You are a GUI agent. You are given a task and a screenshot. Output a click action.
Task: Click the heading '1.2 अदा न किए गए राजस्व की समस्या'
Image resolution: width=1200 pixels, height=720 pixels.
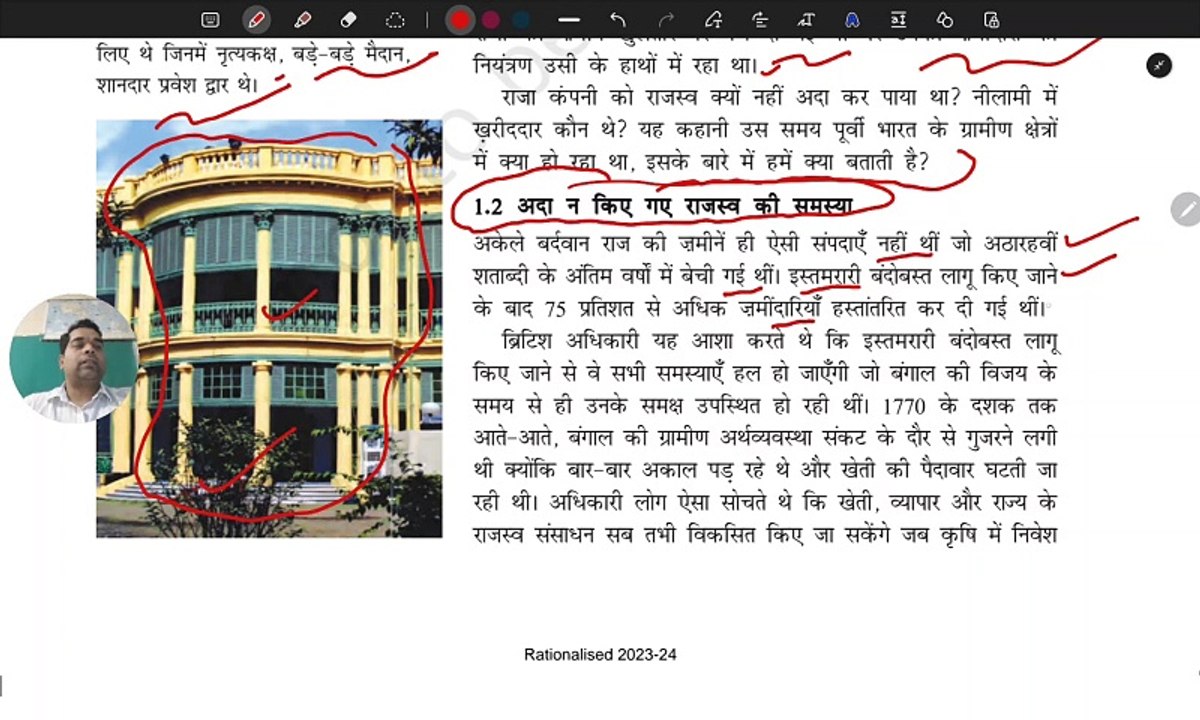663,206
